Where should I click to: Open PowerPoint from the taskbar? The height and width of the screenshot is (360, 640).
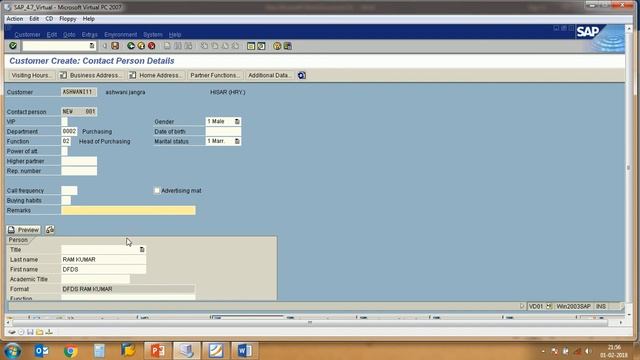[158, 351]
